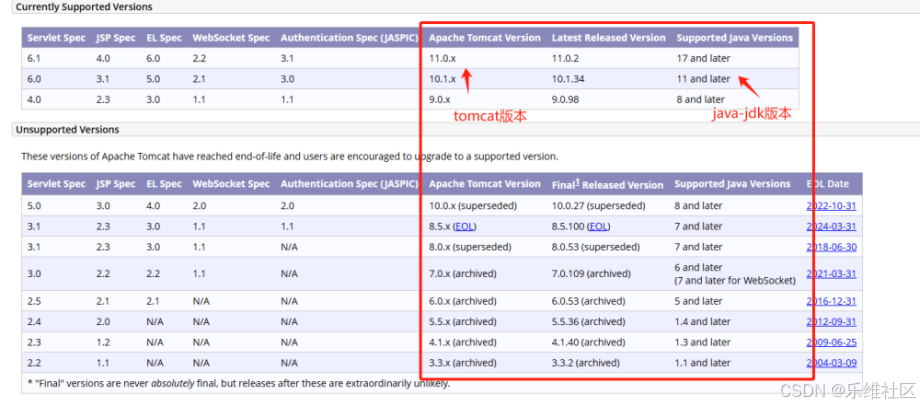Click the end-of-life notice paragraph
This screenshot has width=920, height=406.
[x=290, y=157]
